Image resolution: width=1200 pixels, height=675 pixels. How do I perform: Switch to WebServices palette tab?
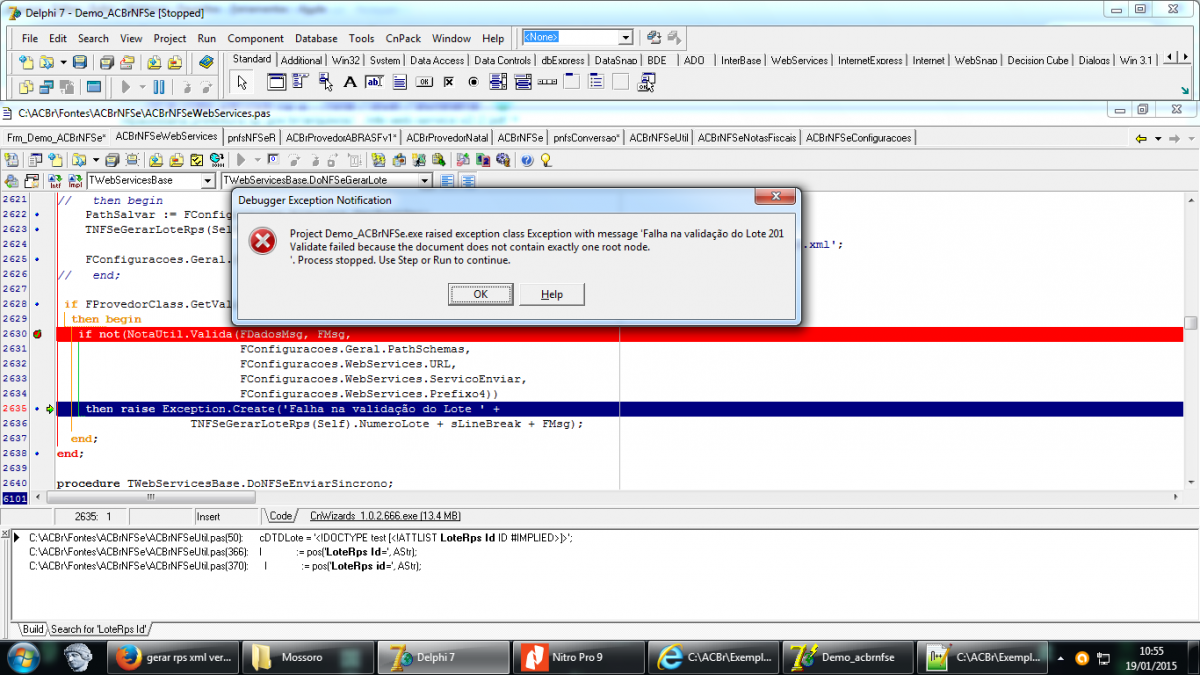coord(800,60)
